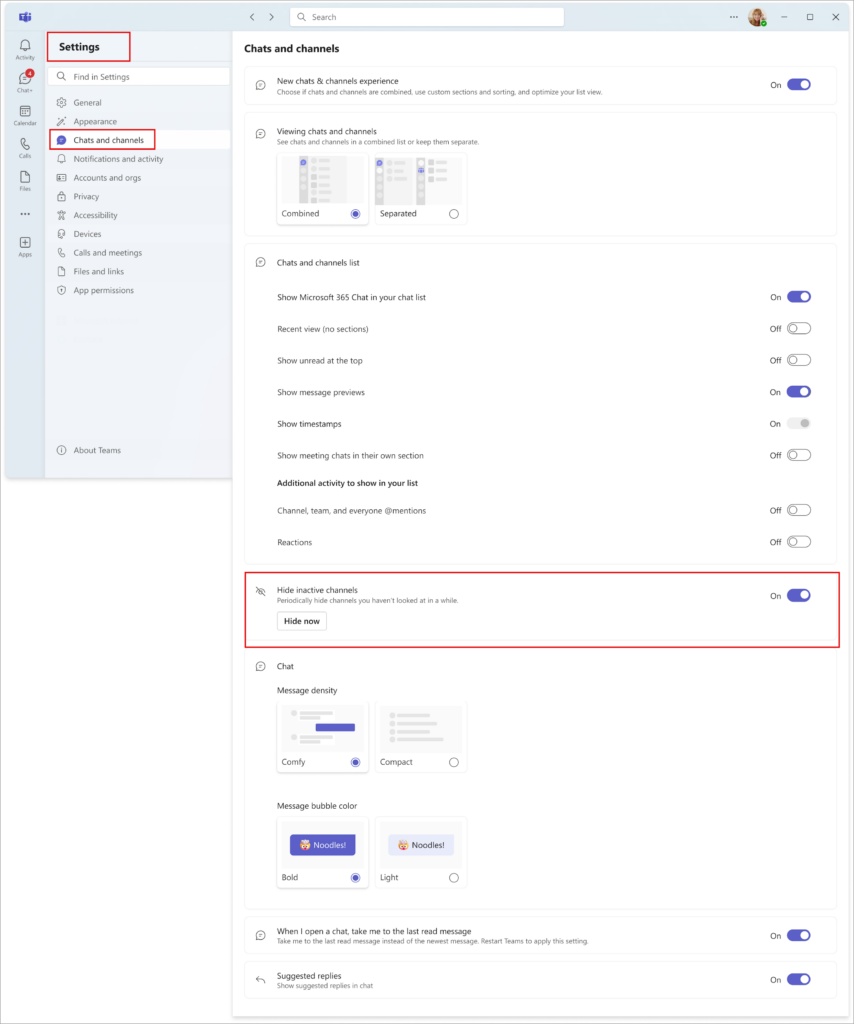The height and width of the screenshot is (1024, 854).
Task: Go forward with the right arrow
Action: pos(272,17)
